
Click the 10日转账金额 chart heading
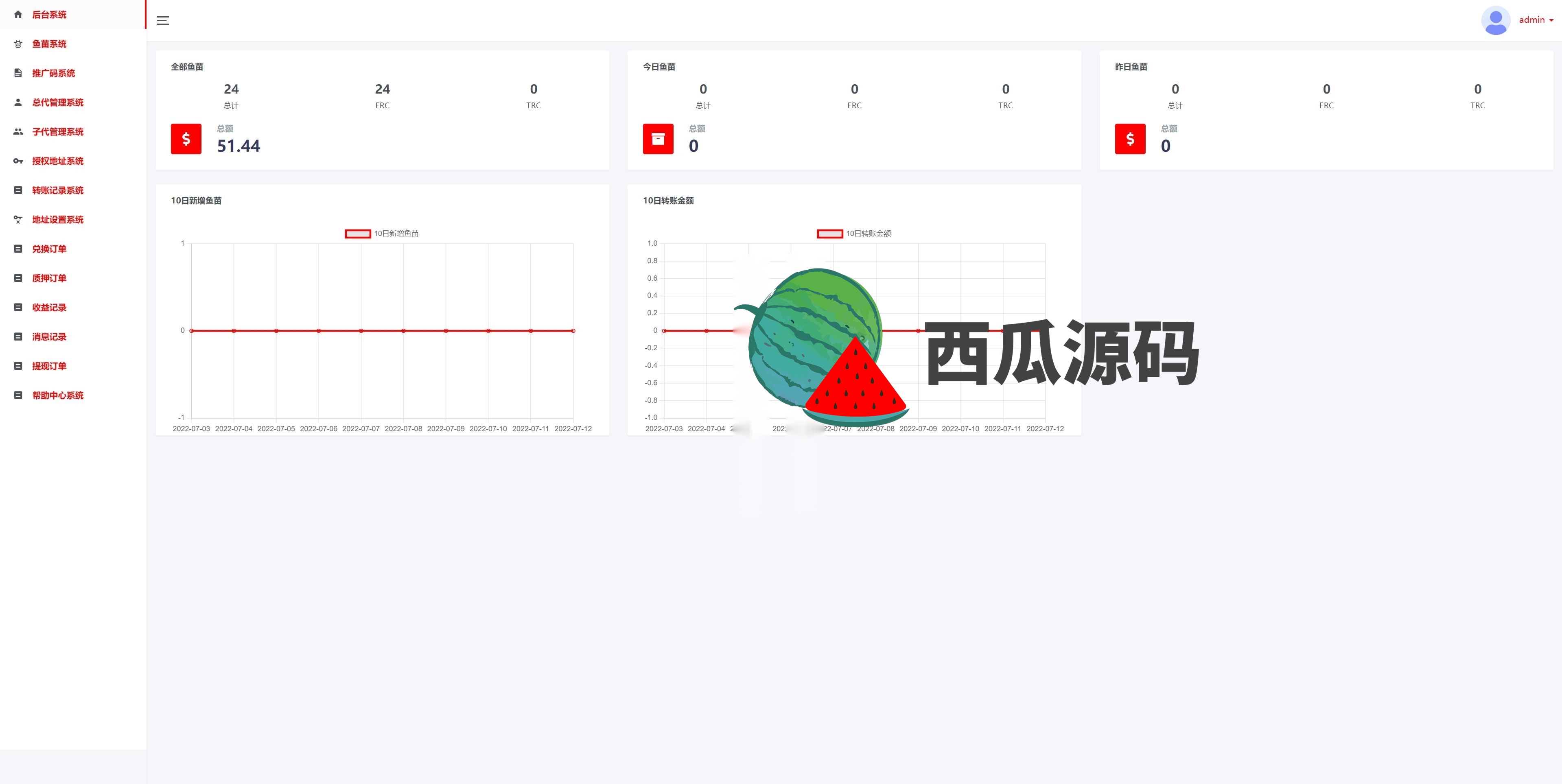[668, 201]
